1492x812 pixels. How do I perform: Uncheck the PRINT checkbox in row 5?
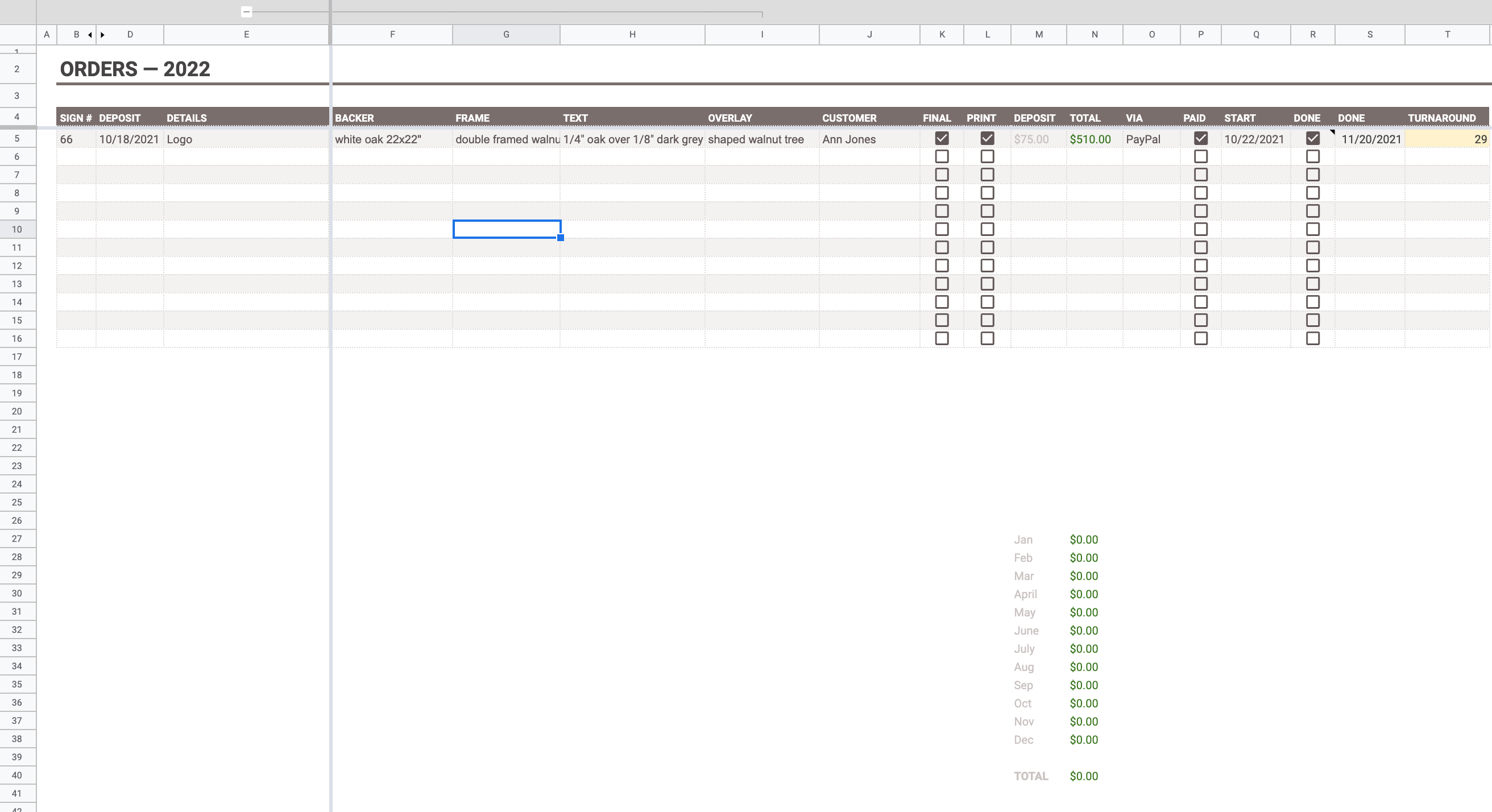[987, 138]
